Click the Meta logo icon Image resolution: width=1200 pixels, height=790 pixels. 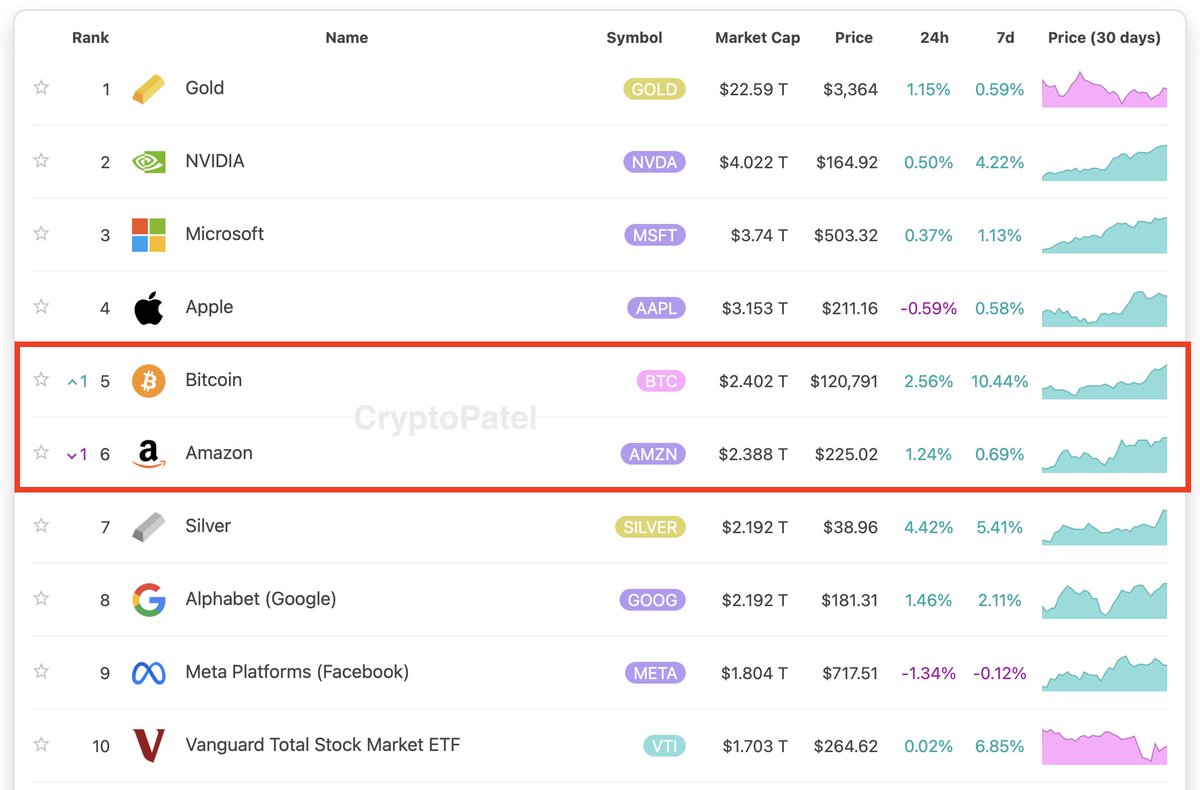point(149,673)
